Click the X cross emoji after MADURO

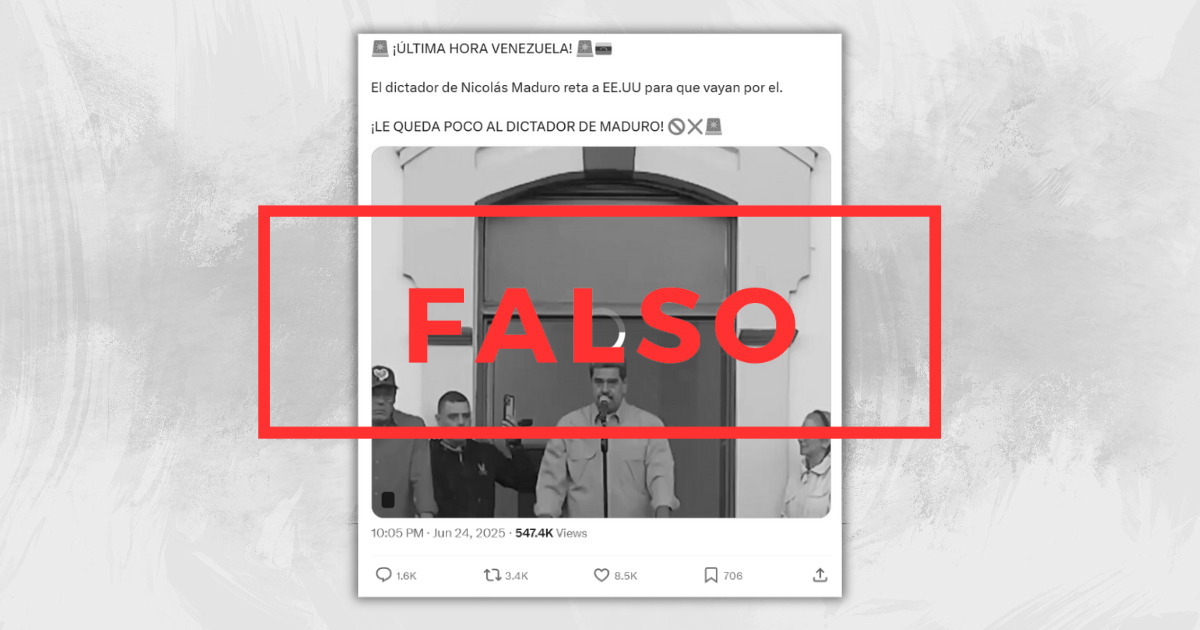tap(695, 126)
